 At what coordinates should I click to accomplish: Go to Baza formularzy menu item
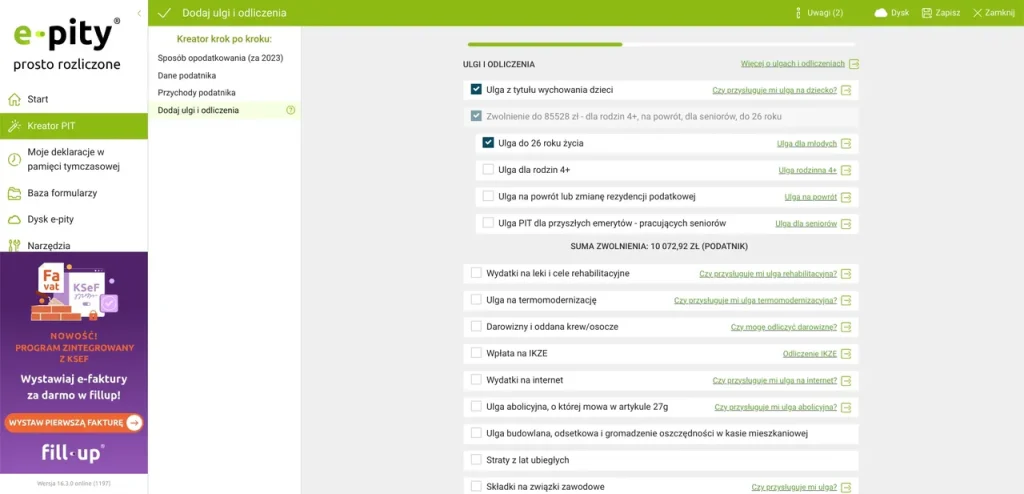click(62, 193)
